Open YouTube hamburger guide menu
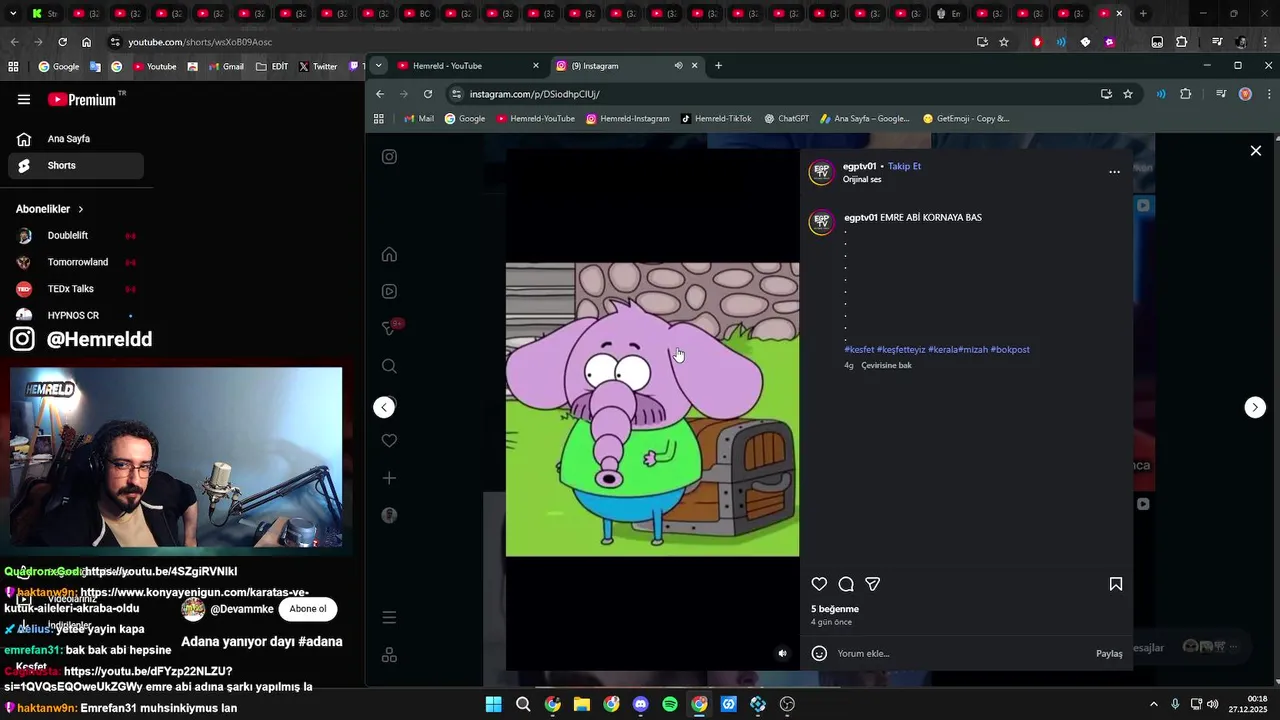The height and width of the screenshot is (720, 1280). pos(24,99)
